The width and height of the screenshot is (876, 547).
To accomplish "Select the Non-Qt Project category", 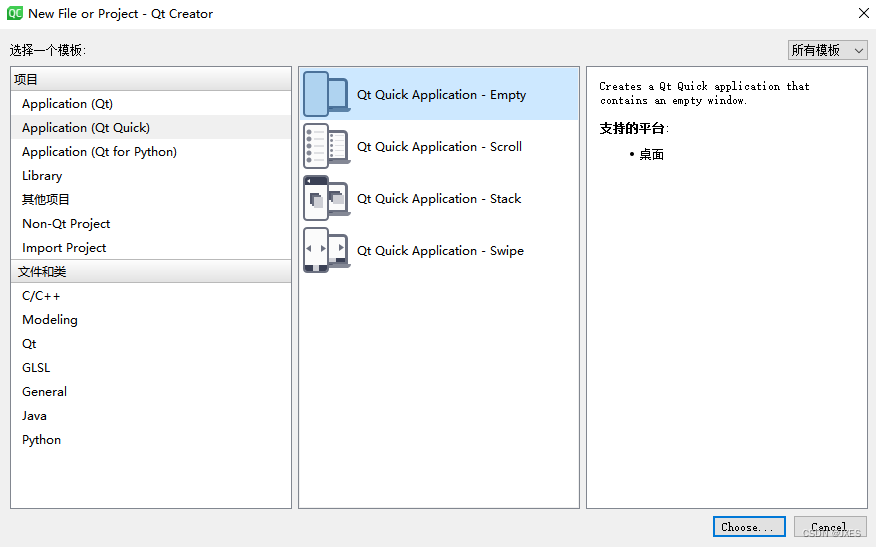I will [x=151, y=223].
